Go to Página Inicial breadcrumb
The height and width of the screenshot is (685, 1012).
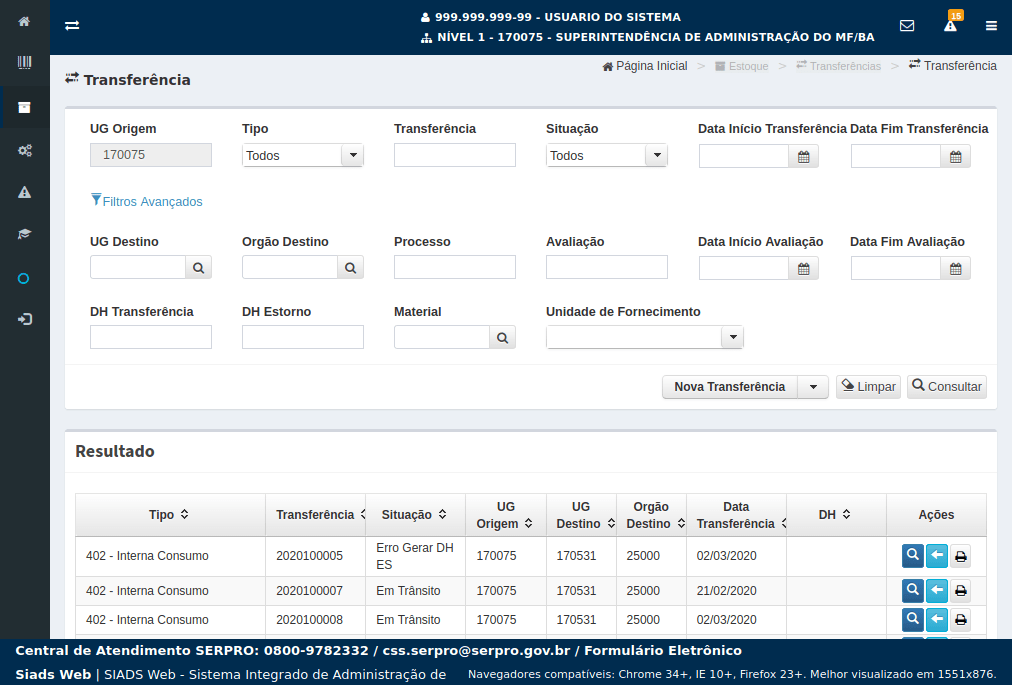click(645, 66)
